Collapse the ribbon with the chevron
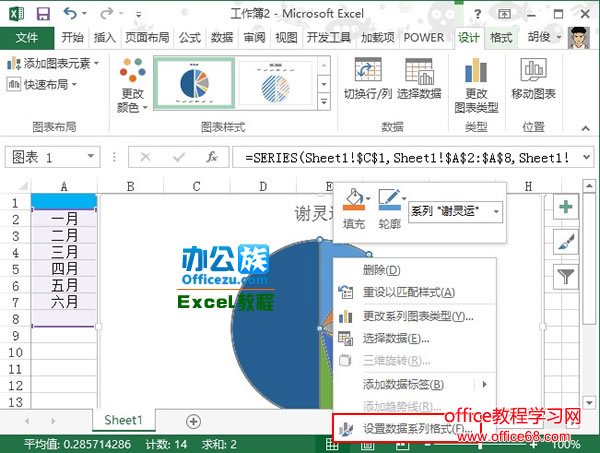This screenshot has height=453, width=600. tap(585, 128)
